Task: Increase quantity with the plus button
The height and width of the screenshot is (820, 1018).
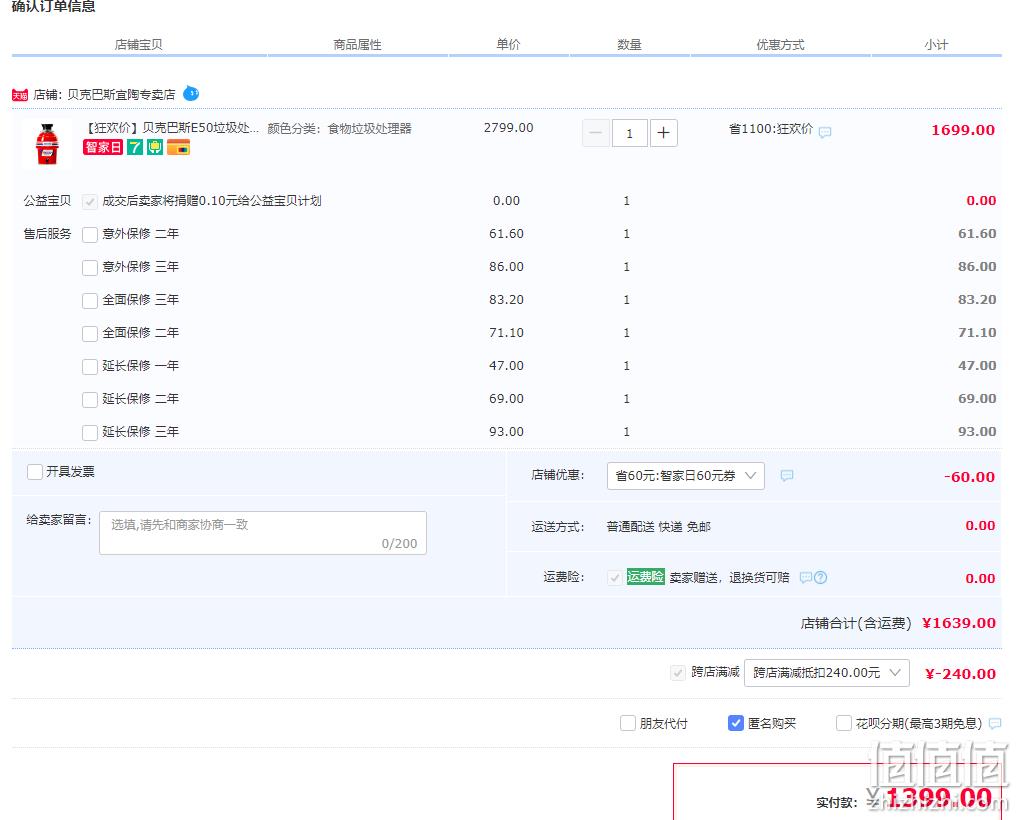Action: coord(664,133)
